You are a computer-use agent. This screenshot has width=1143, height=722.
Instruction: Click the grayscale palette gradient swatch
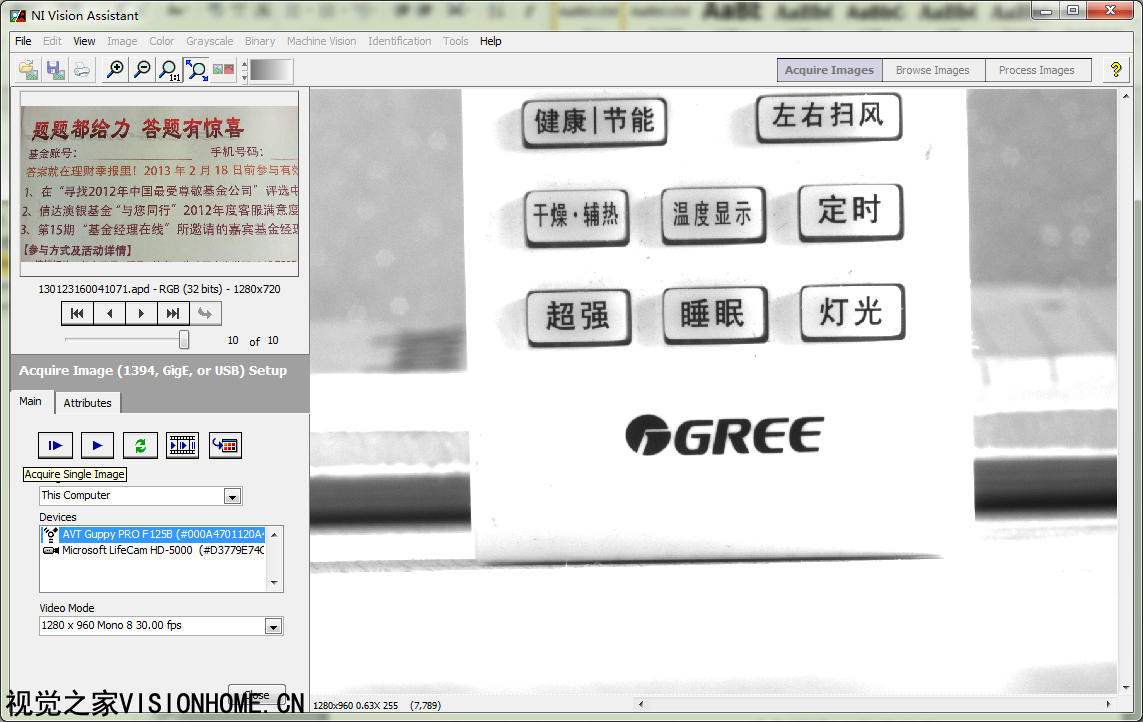coord(270,70)
